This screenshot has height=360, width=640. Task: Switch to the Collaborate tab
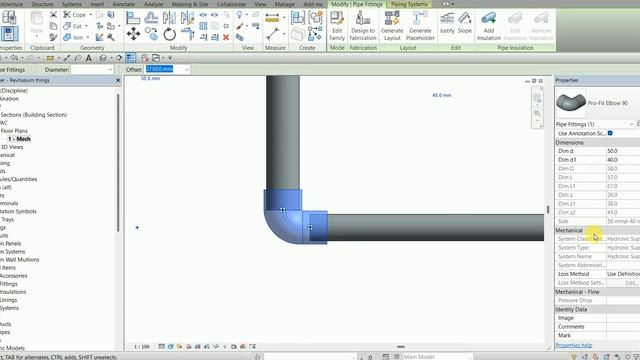231,4
